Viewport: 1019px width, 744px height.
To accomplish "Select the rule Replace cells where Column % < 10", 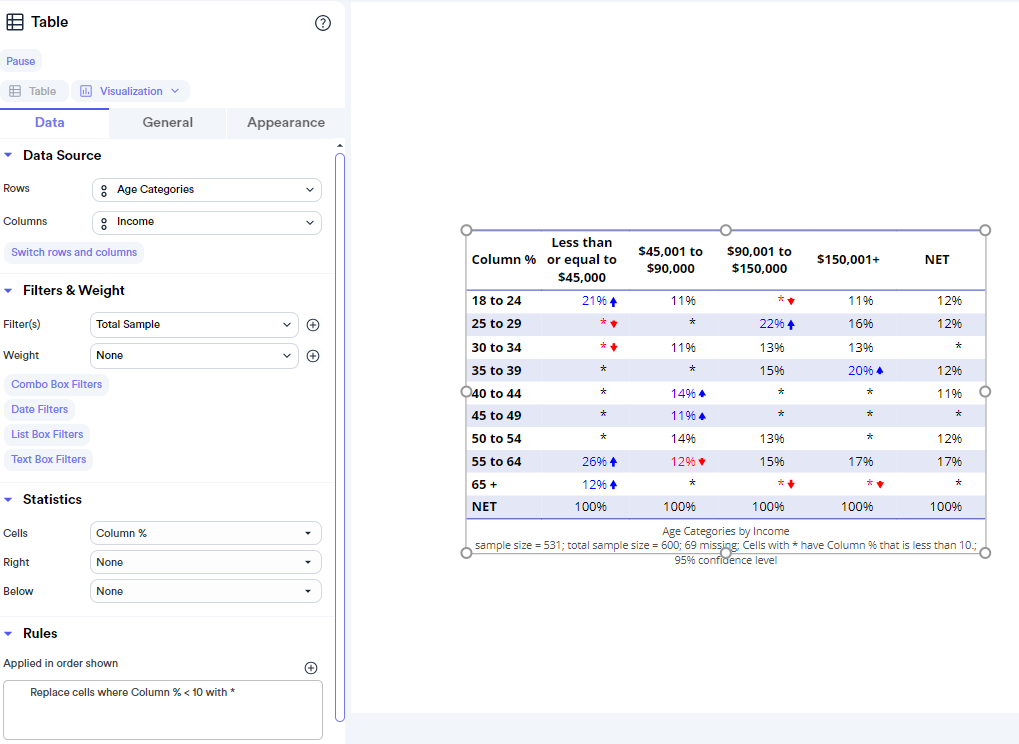I will click(133, 693).
